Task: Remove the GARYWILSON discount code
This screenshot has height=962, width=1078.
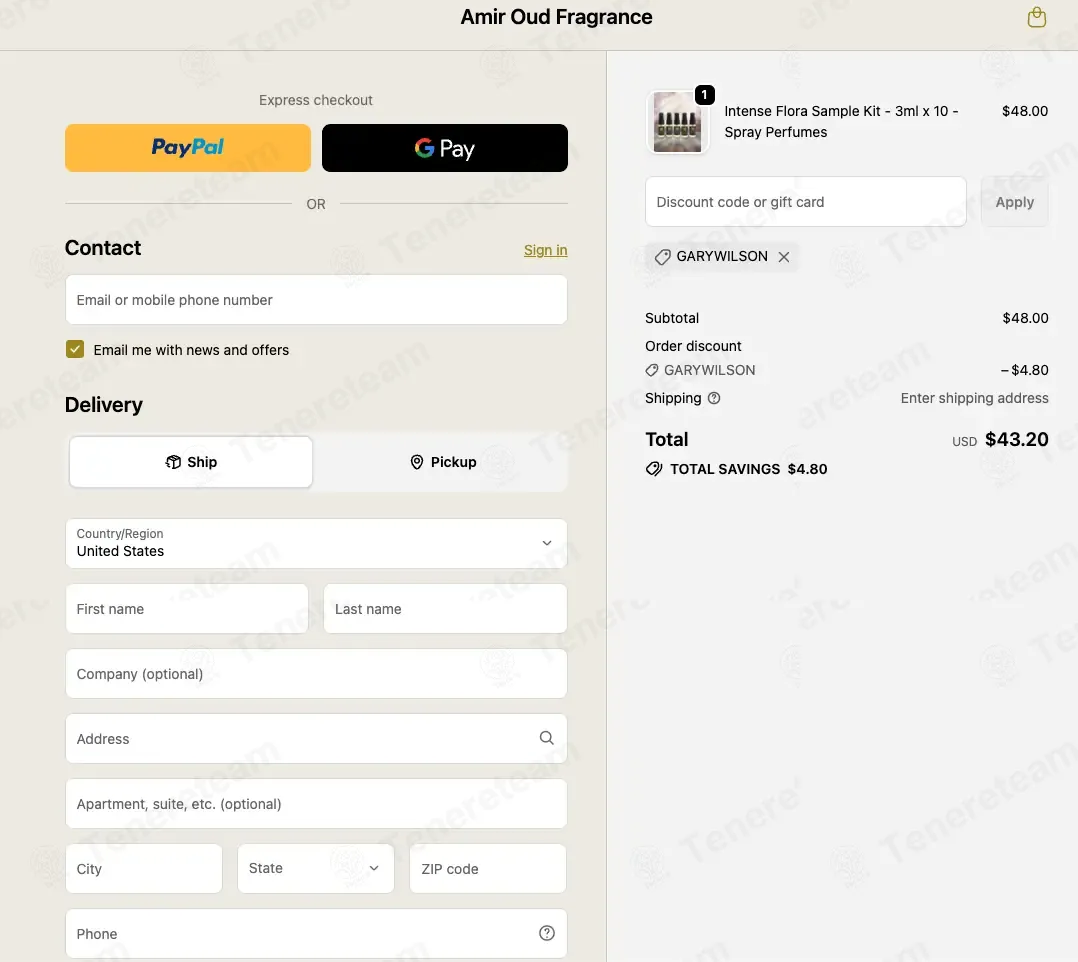Action: [784, 256]
